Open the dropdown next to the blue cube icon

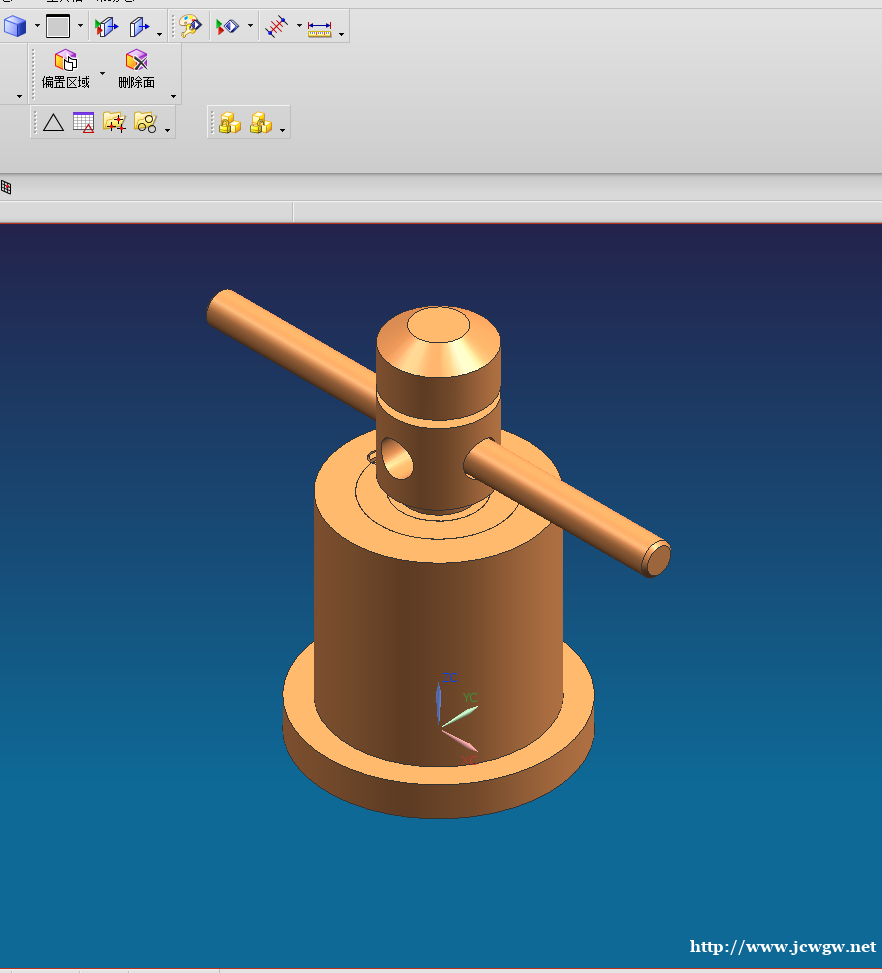tap(37, 27)
